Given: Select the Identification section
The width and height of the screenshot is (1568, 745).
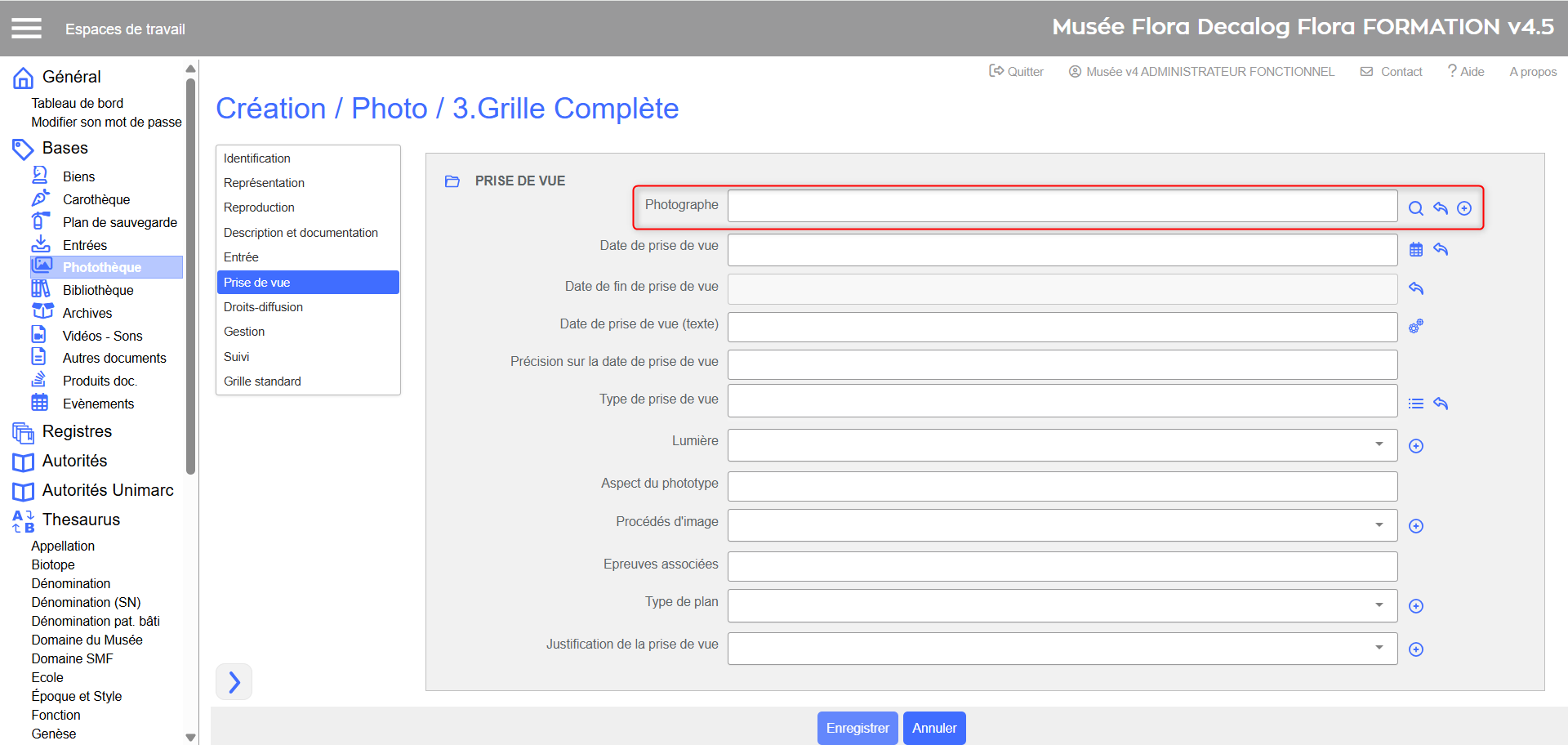Looking at the screenshot, I should pyautogui.click(x=257, y=158).
